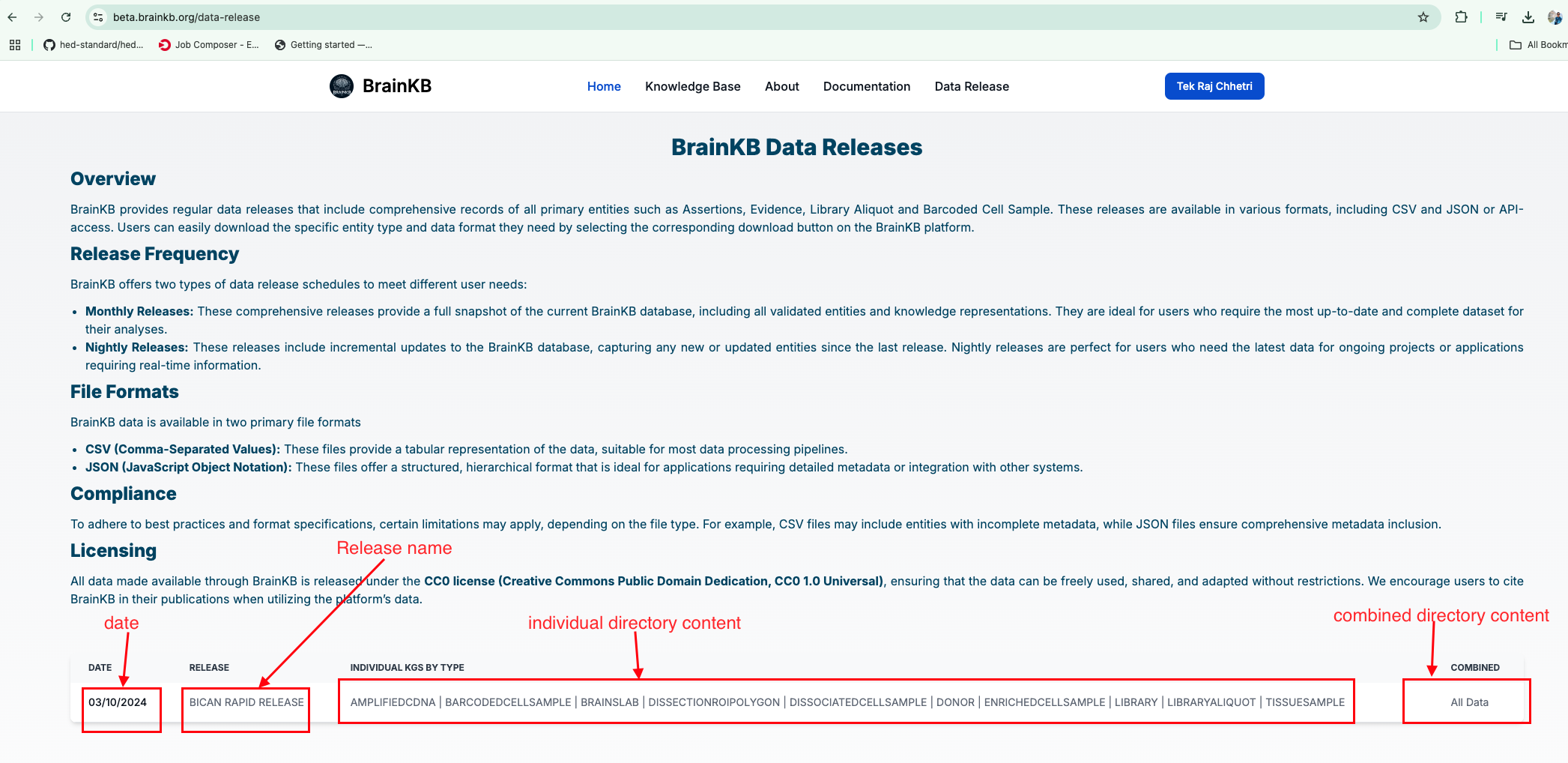1568x763 pixels.
Task: Download the LIBRARYALIQUOT knowledge graph
Action: 1211,702
